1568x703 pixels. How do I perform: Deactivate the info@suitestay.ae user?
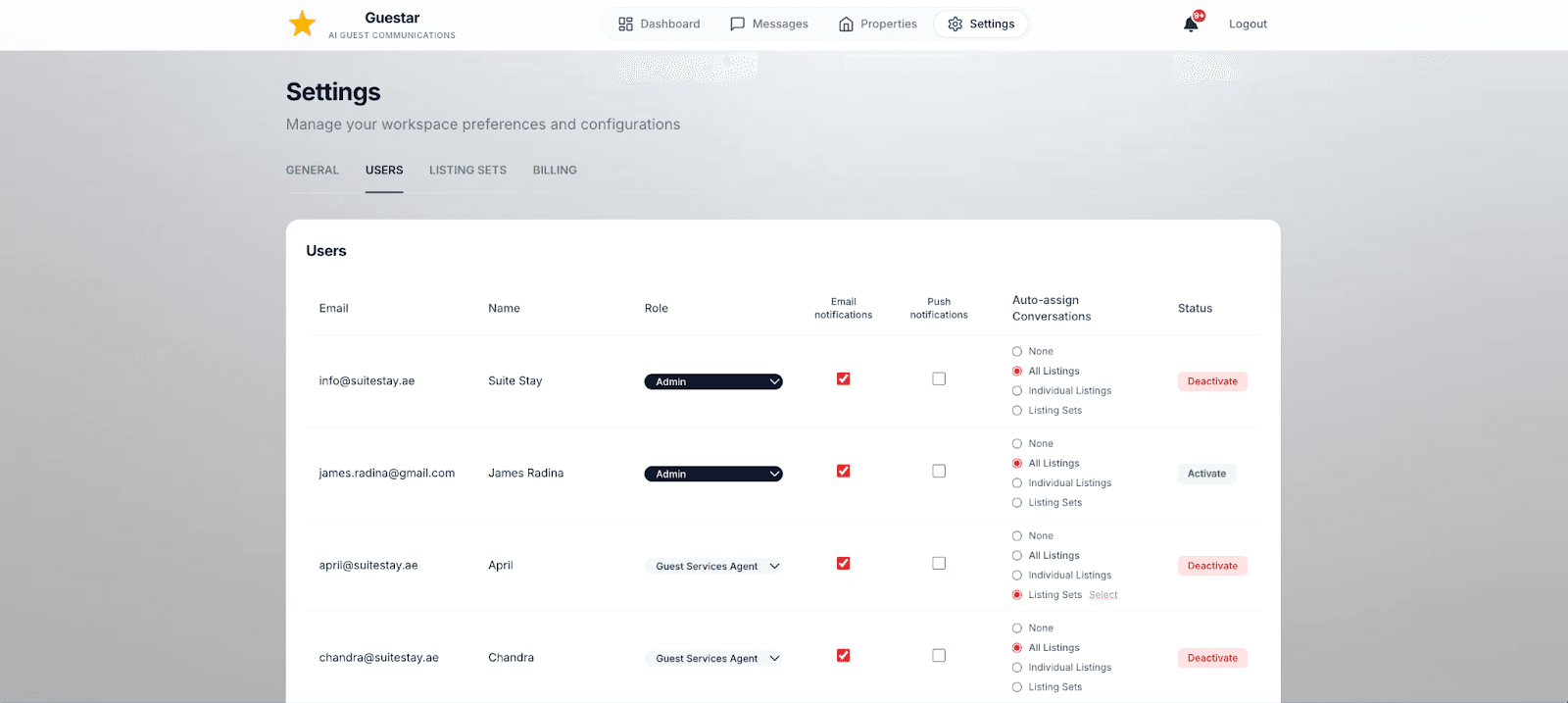1212,381
